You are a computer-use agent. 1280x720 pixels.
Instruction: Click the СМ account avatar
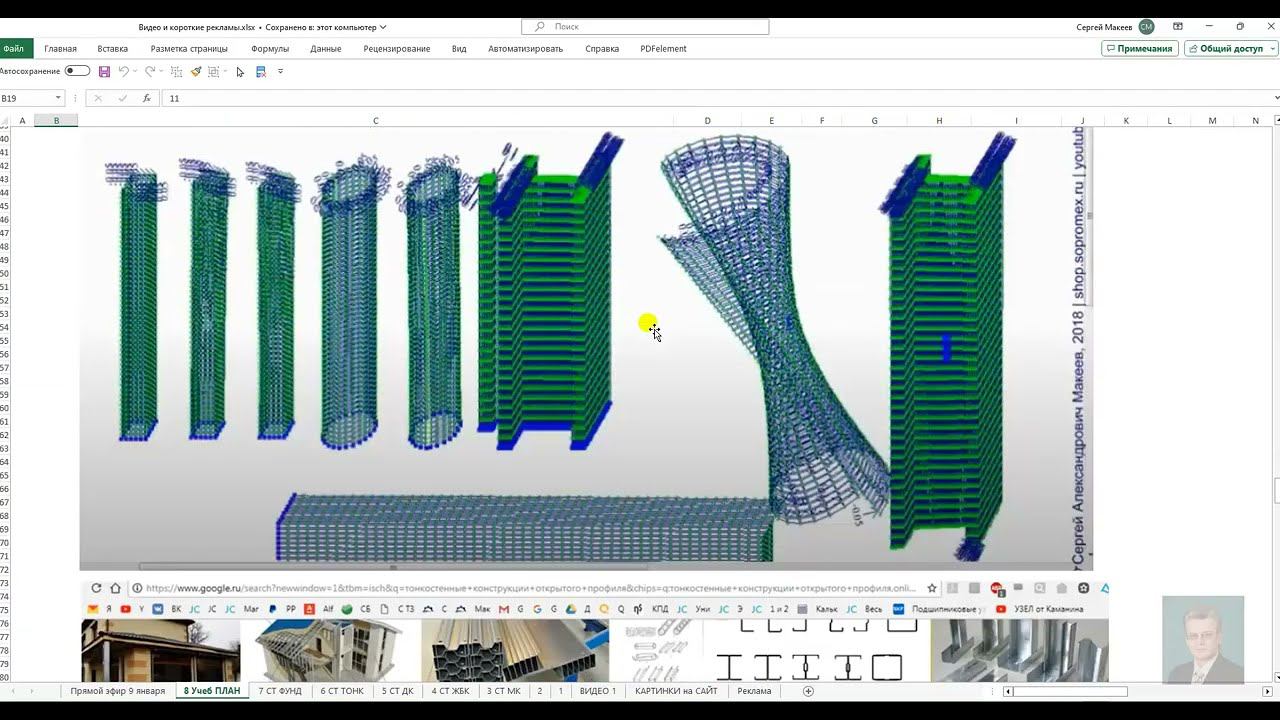[1146, 27]
